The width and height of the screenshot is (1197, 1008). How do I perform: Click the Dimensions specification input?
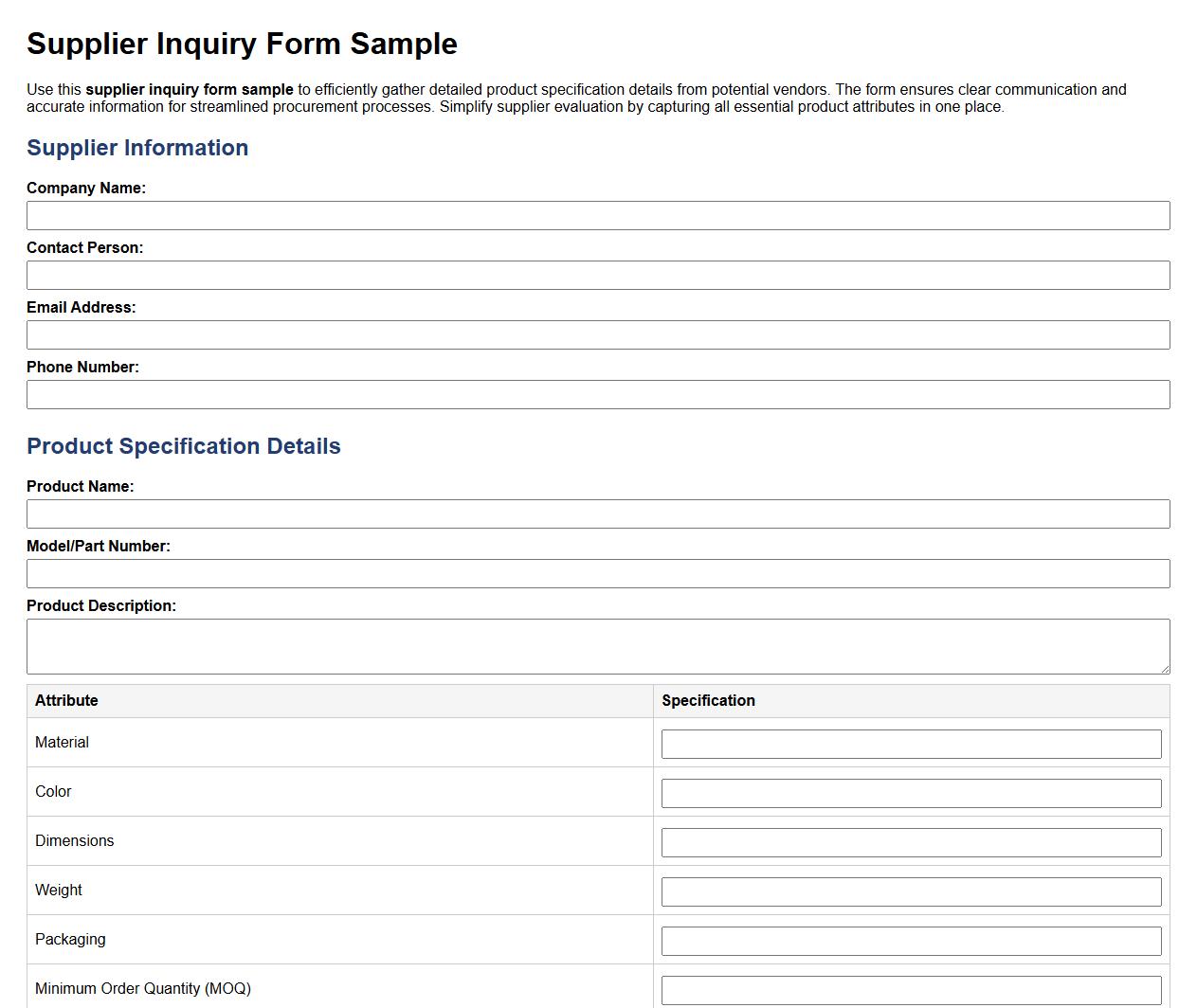pyautogui.click(x=911, y=842)
